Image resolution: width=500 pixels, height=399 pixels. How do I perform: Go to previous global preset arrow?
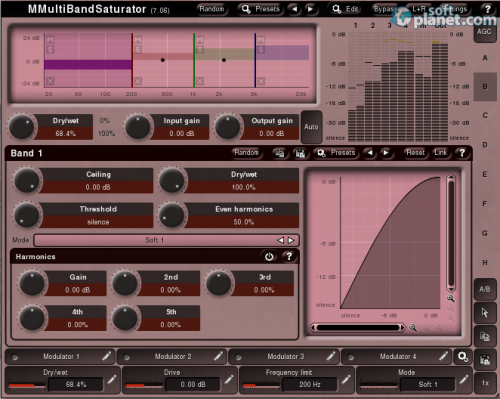click(x=294, y=9)
